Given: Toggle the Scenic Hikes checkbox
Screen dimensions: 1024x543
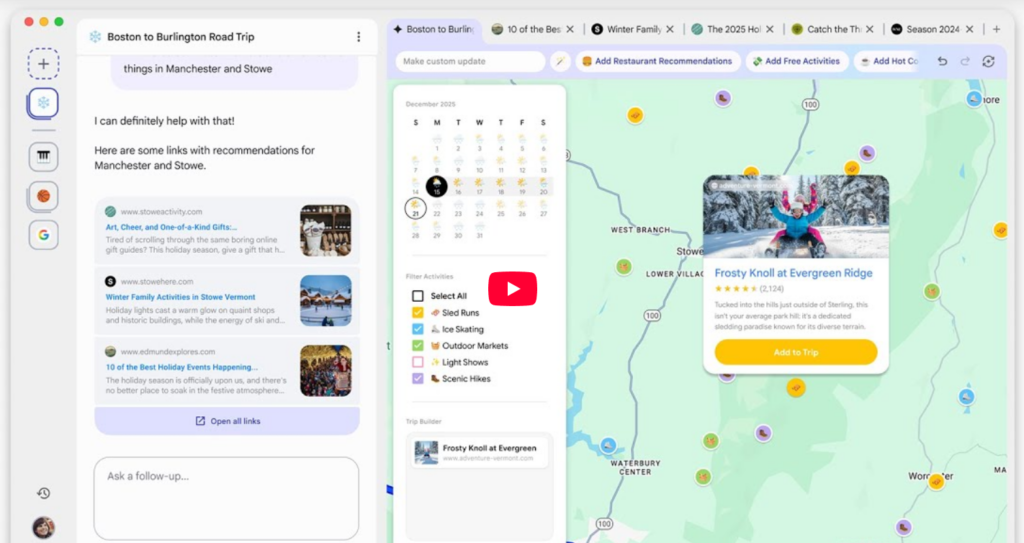Looking at the screenshot, I should tap(418, 379).
